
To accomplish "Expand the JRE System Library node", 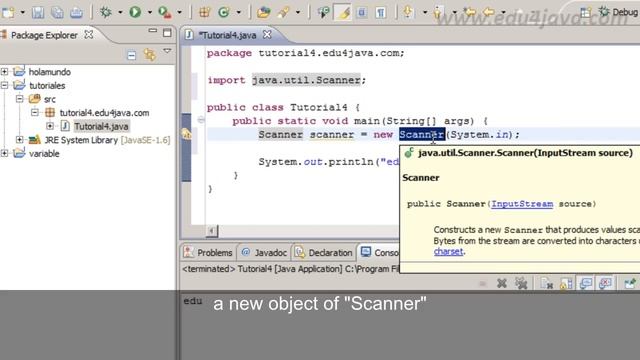I will [20, 140].
